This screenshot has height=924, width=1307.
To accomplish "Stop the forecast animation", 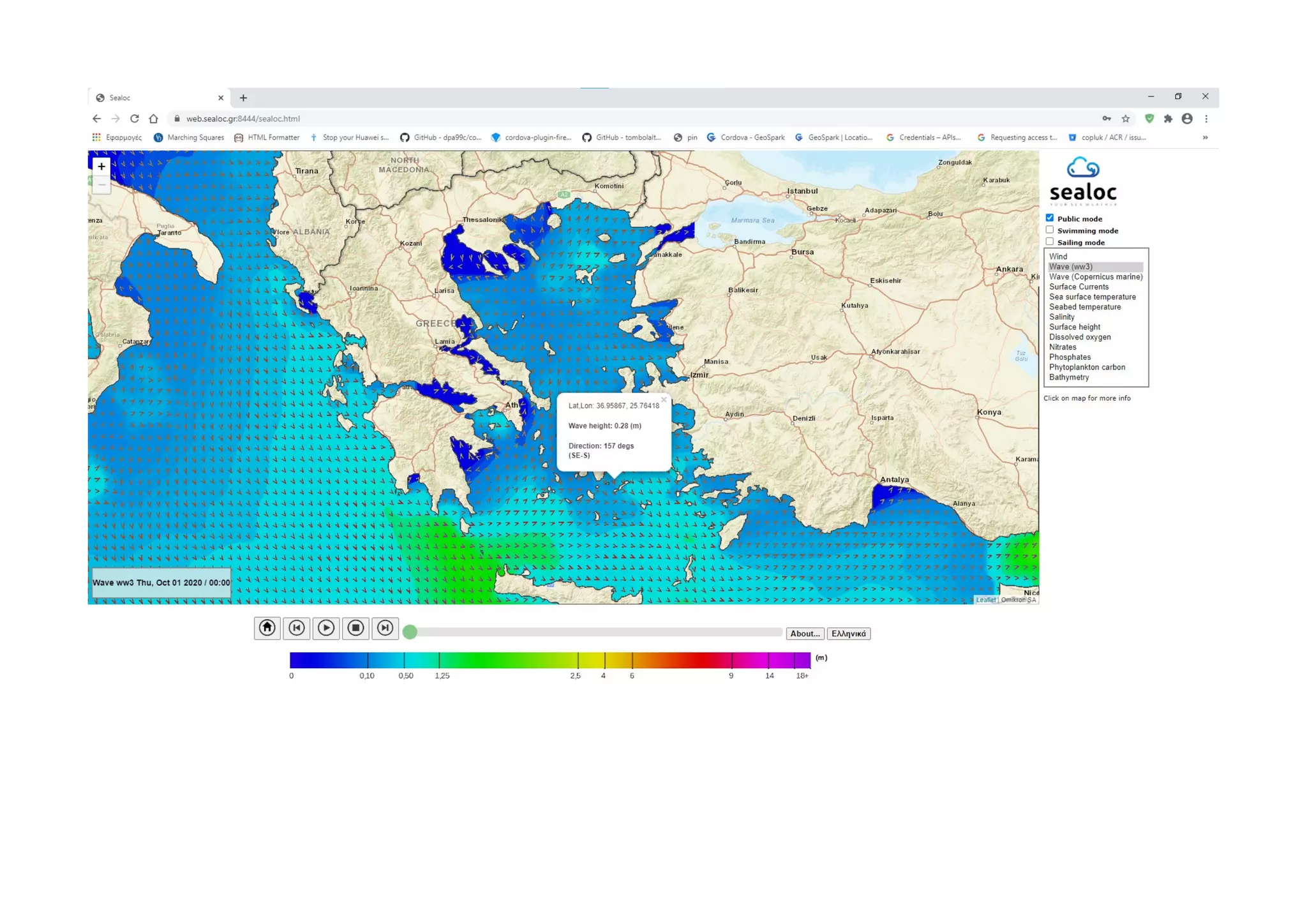I will pyautogui.click(x=355, y=628).
